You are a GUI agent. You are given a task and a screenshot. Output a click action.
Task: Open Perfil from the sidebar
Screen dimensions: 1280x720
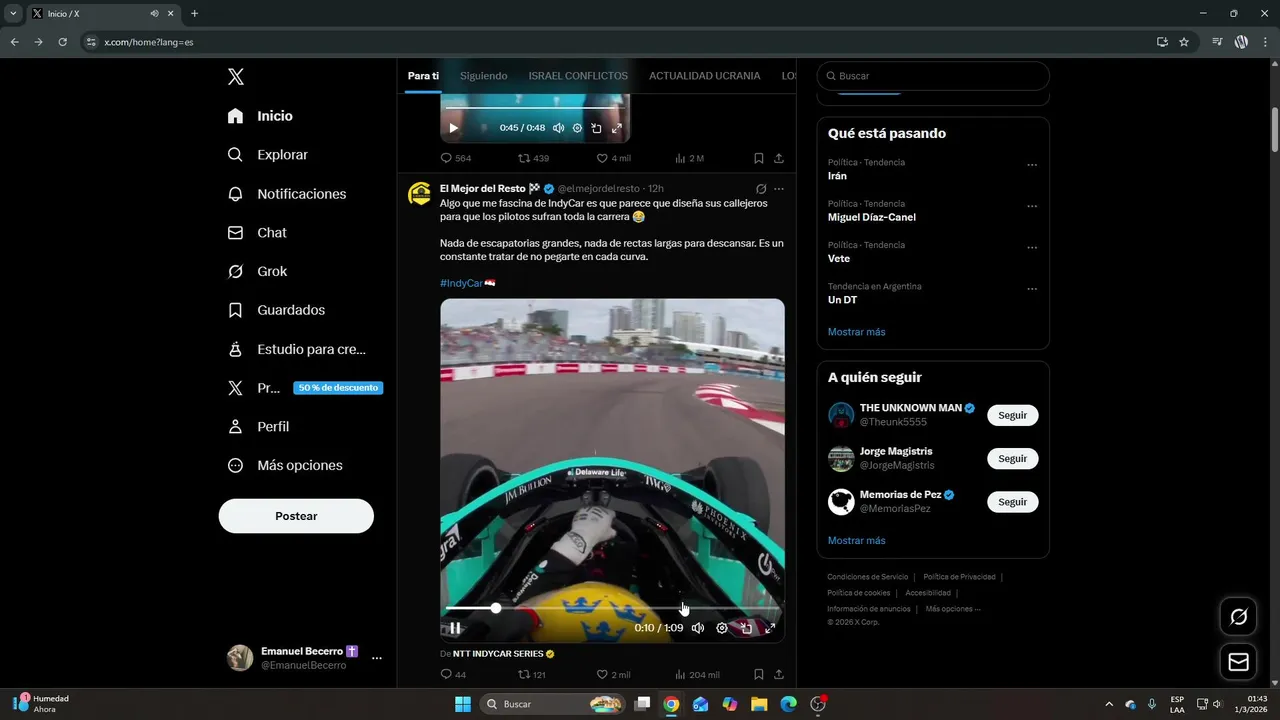pos(258,426)
